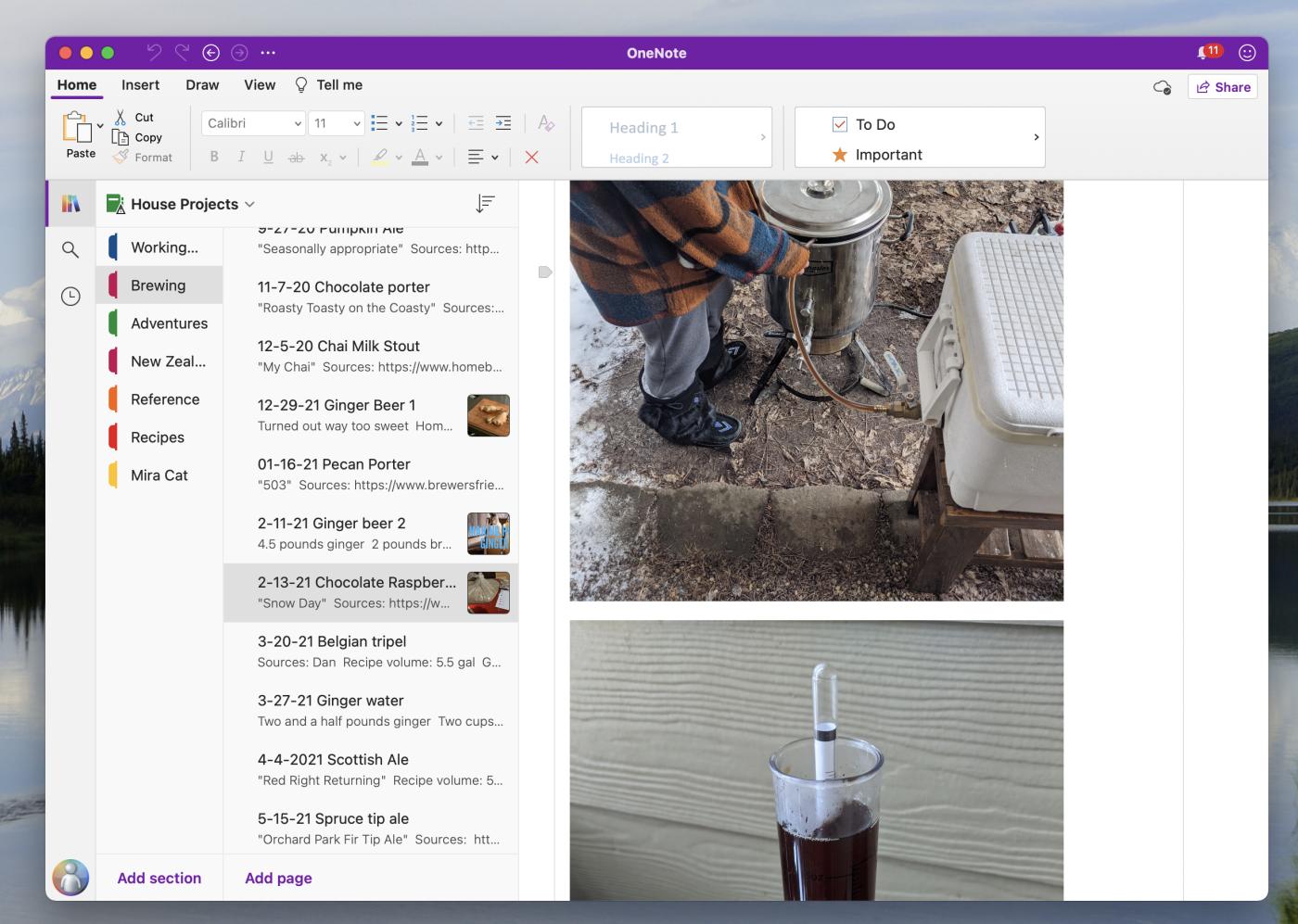Increase indent of paragraph

[503, 122]
